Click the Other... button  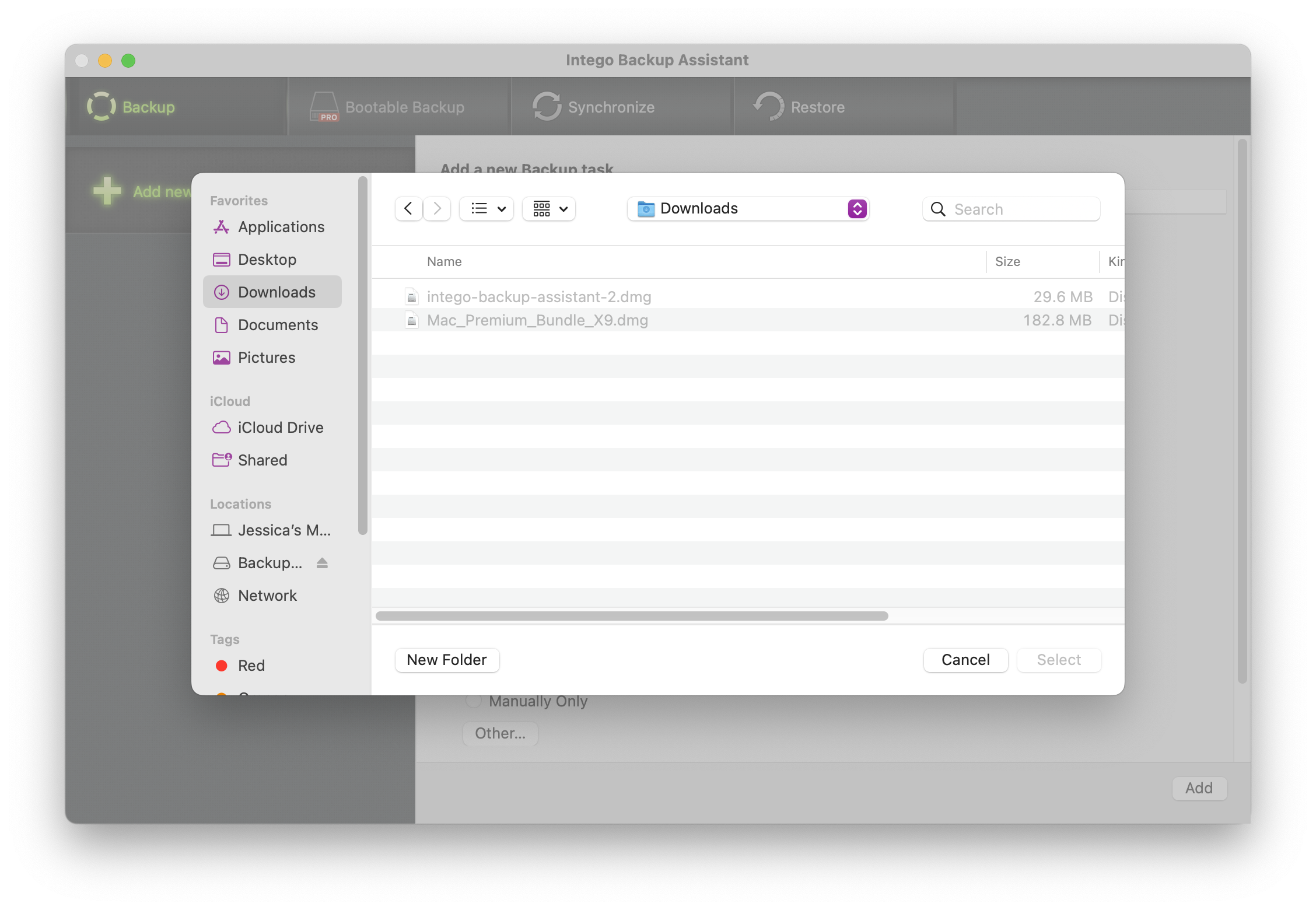[500, 733]
